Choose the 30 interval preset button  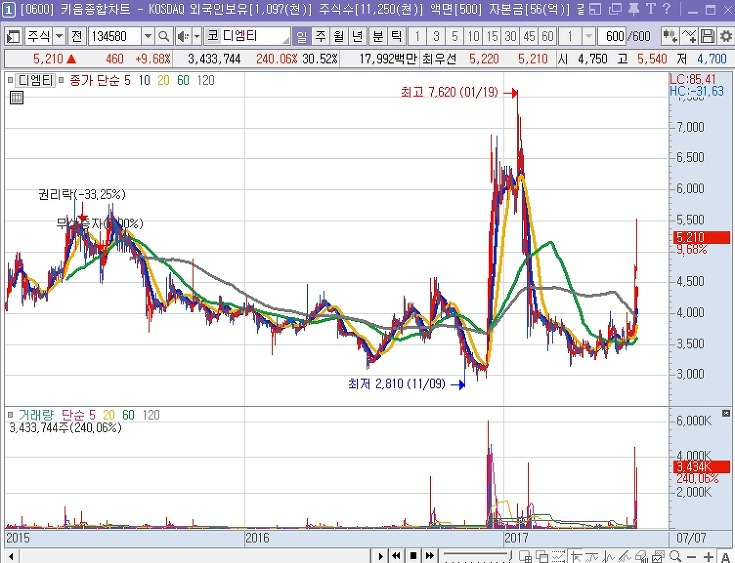point(510,36)
